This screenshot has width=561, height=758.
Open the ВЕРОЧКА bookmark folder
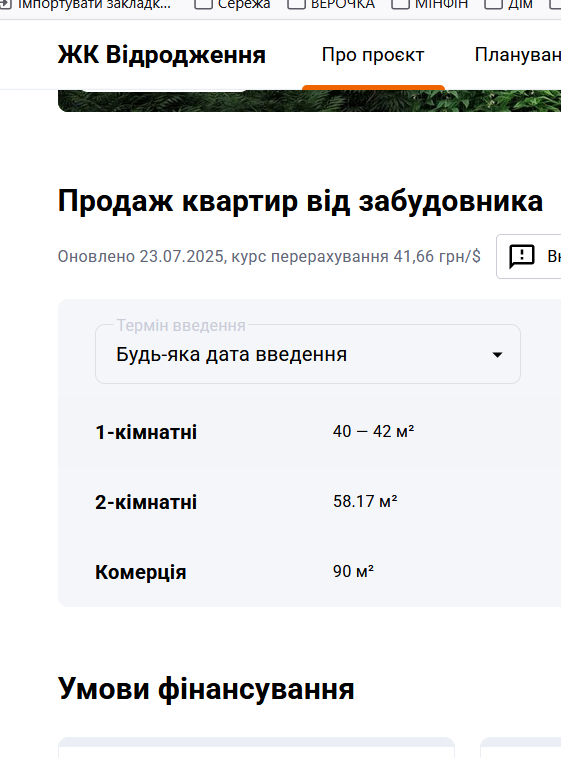pyautogui.click(x=331, y=4)
